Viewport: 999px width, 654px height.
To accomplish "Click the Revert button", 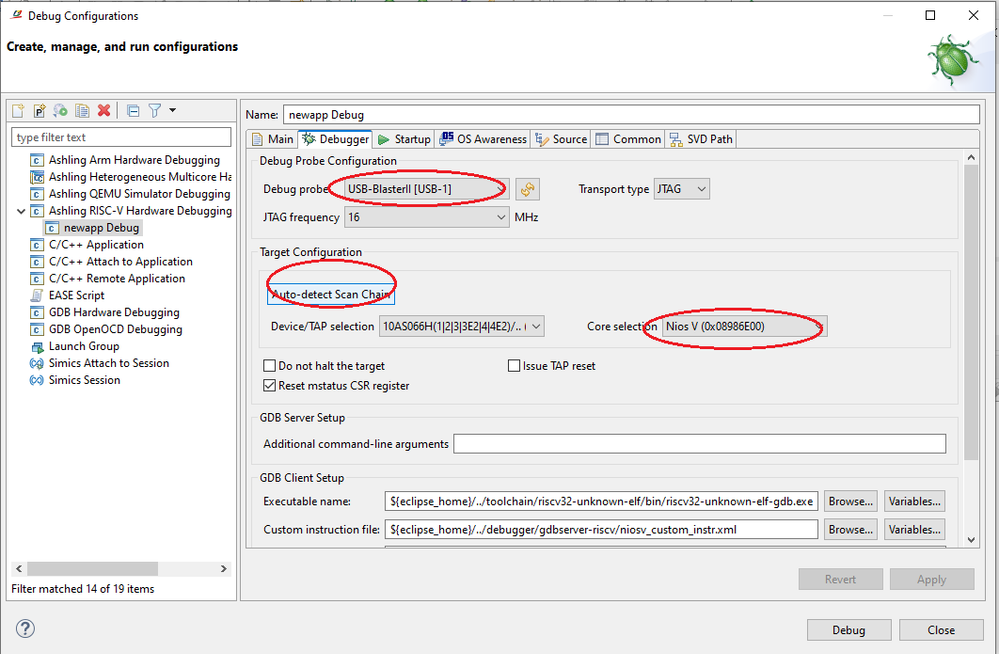I will point(840,579).
